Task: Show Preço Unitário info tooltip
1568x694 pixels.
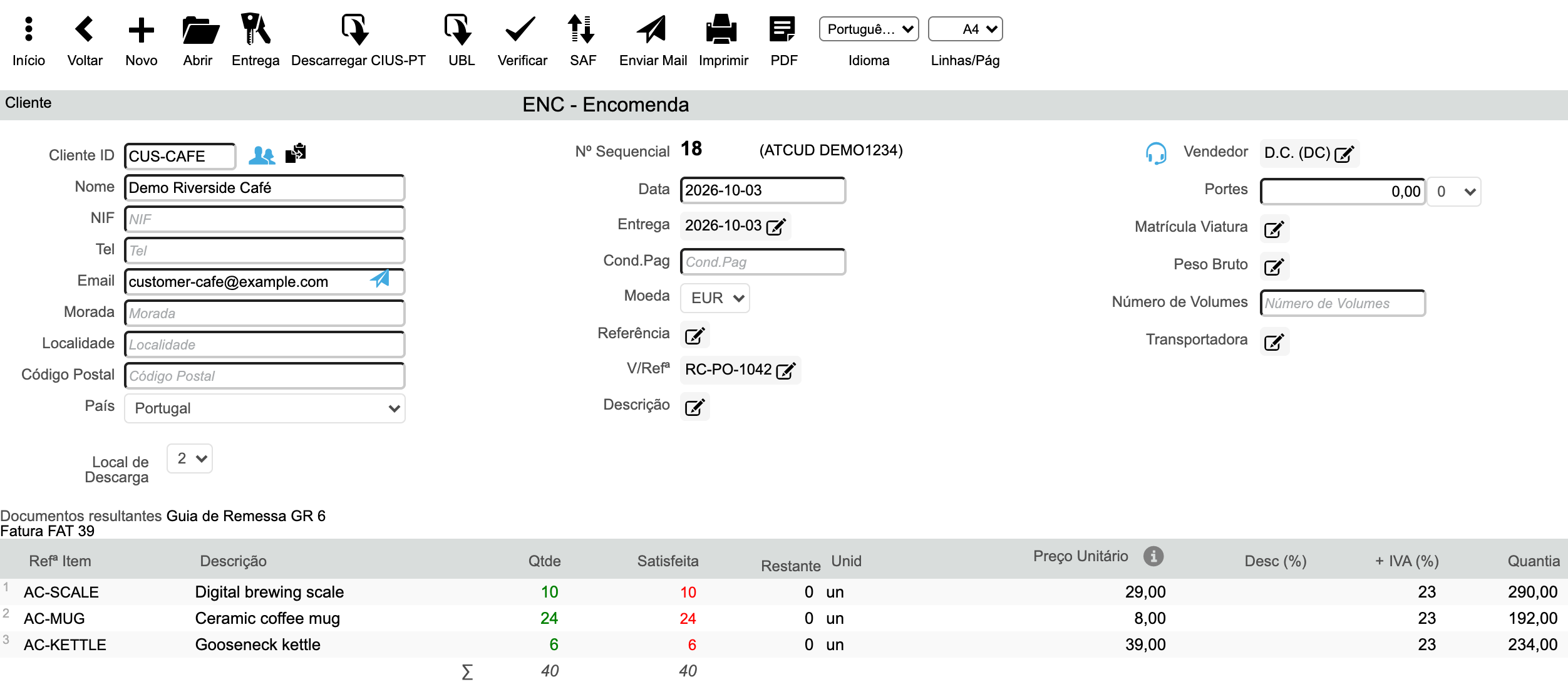Action: (x=1153, y=556)
